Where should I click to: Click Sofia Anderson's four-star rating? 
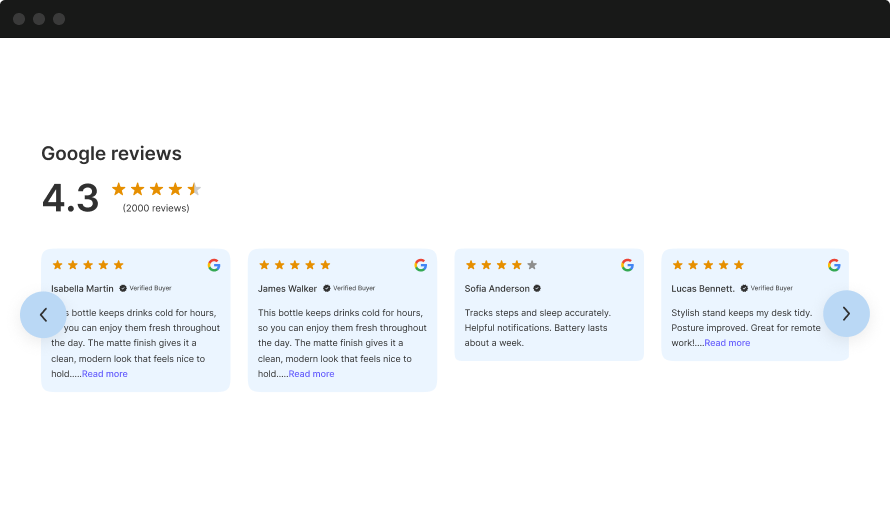pos(501,265)
